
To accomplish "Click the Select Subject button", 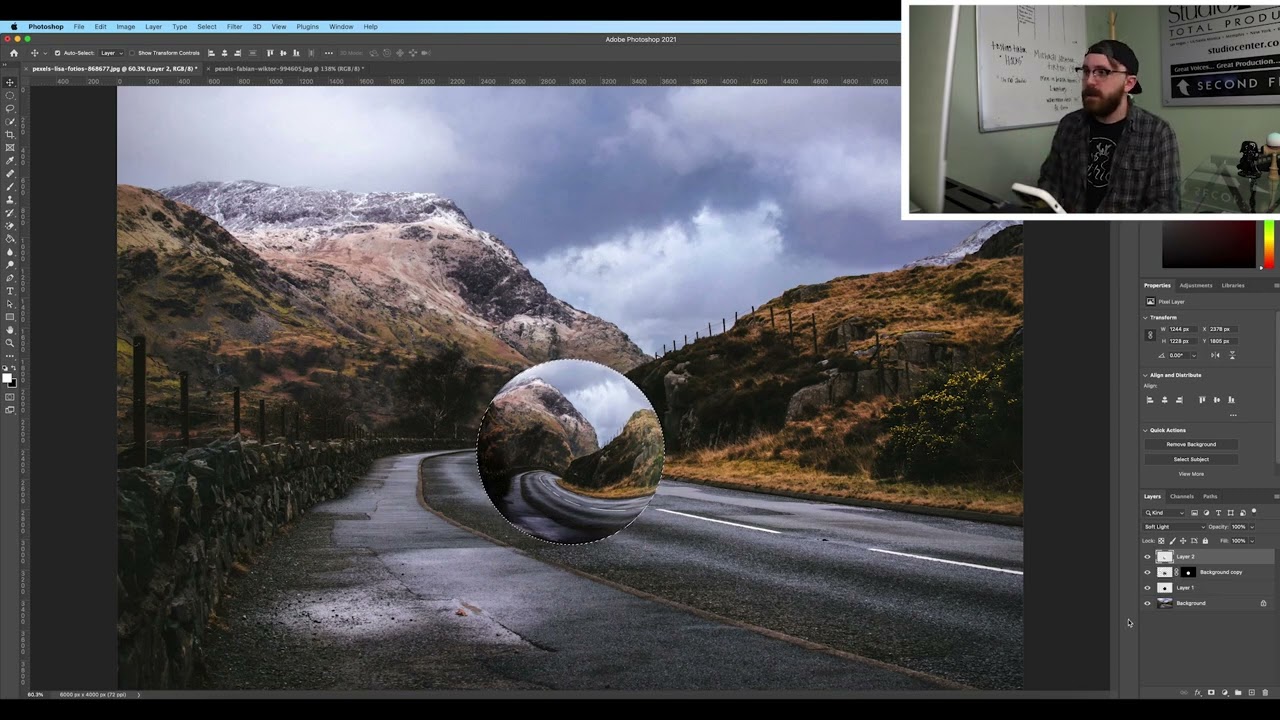I will 1191,459.
